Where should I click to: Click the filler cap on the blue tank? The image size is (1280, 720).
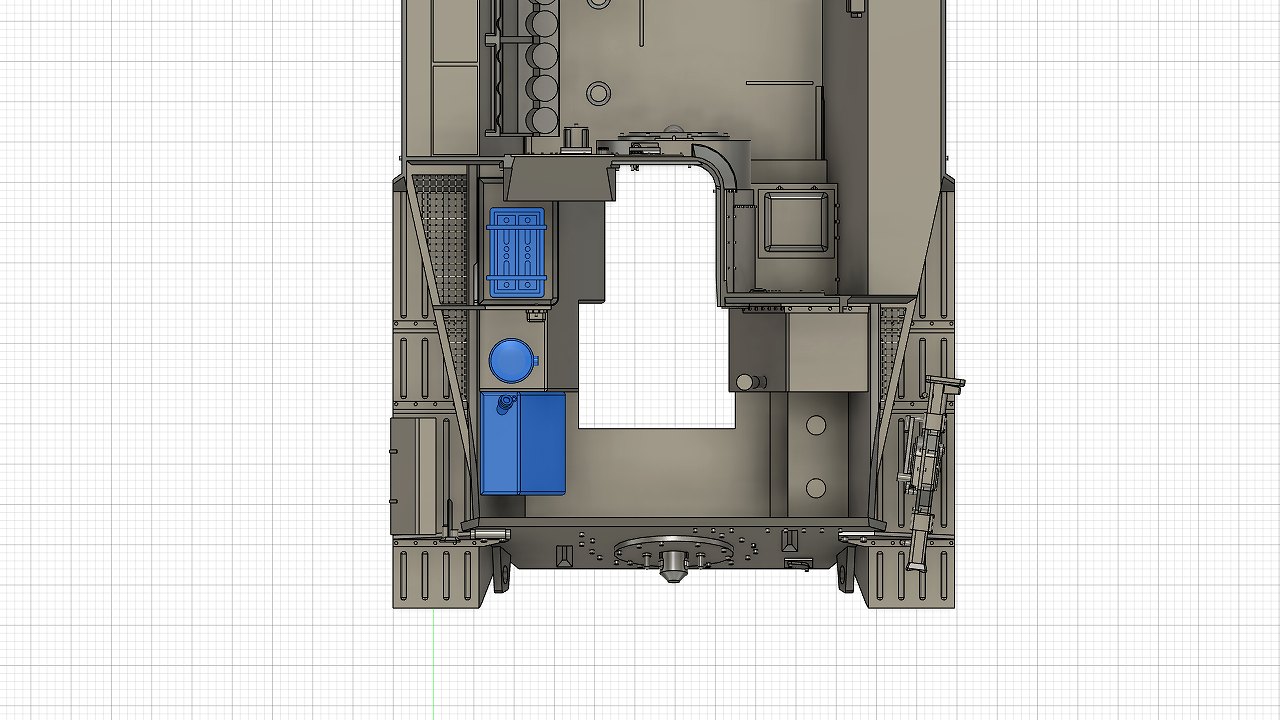504,403
